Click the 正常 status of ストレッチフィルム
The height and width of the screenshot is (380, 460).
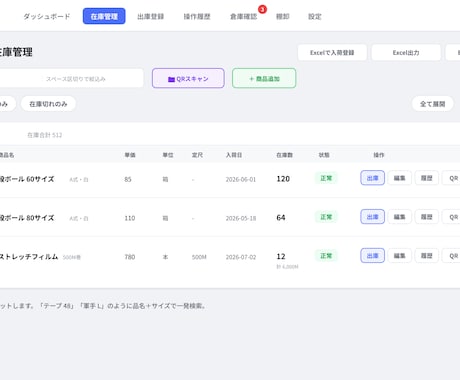326,256
